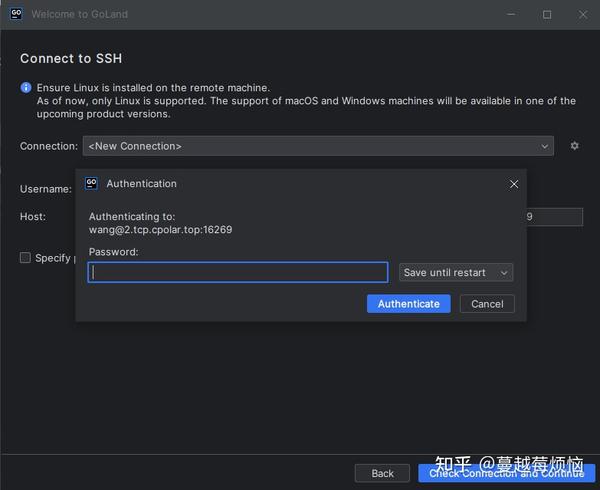
Task: Click the GoLand logo in the title bar
Action: [x=15, y=15]
